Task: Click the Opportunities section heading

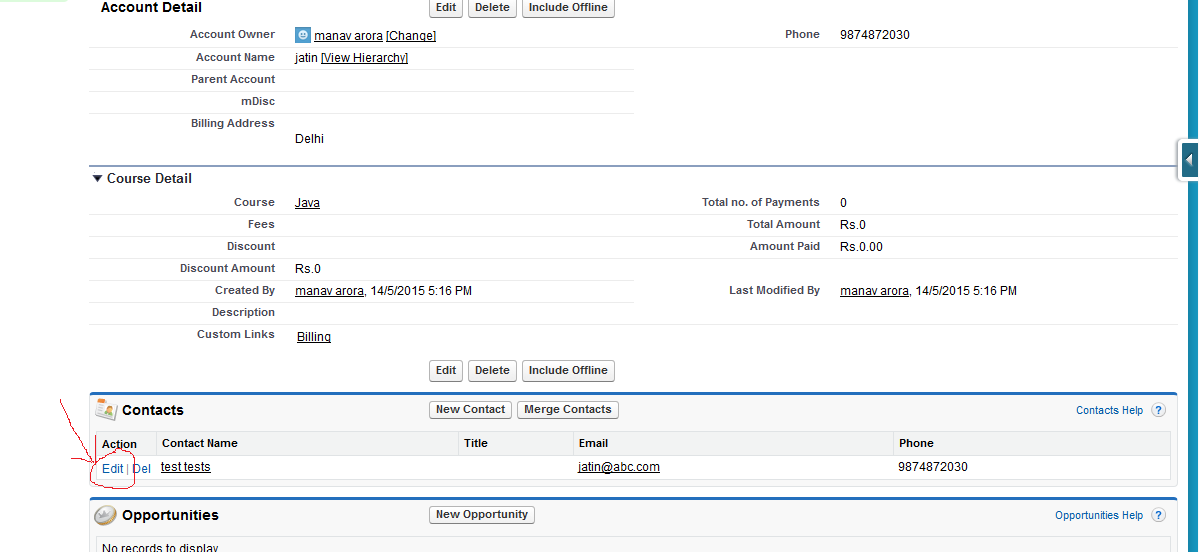Action: [x=171, y=515]
